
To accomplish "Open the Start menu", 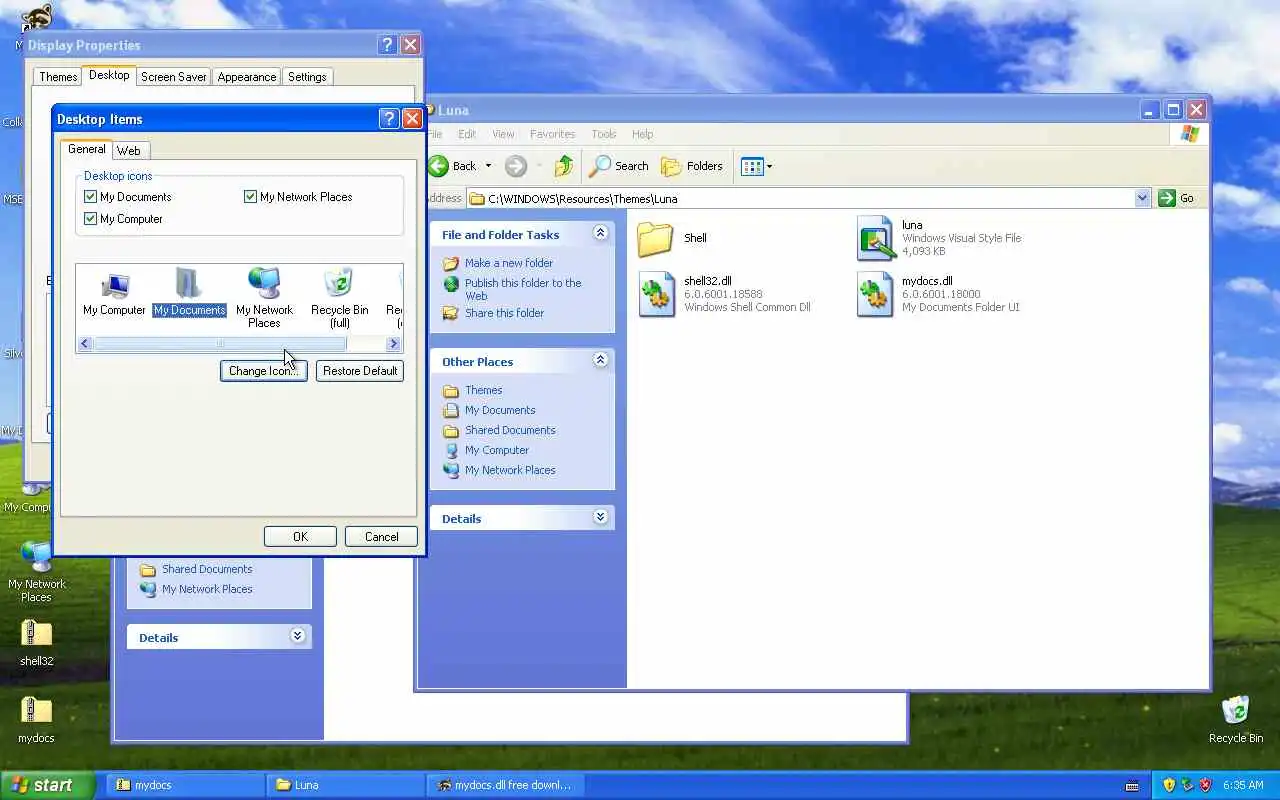I will tap(47, 785).
